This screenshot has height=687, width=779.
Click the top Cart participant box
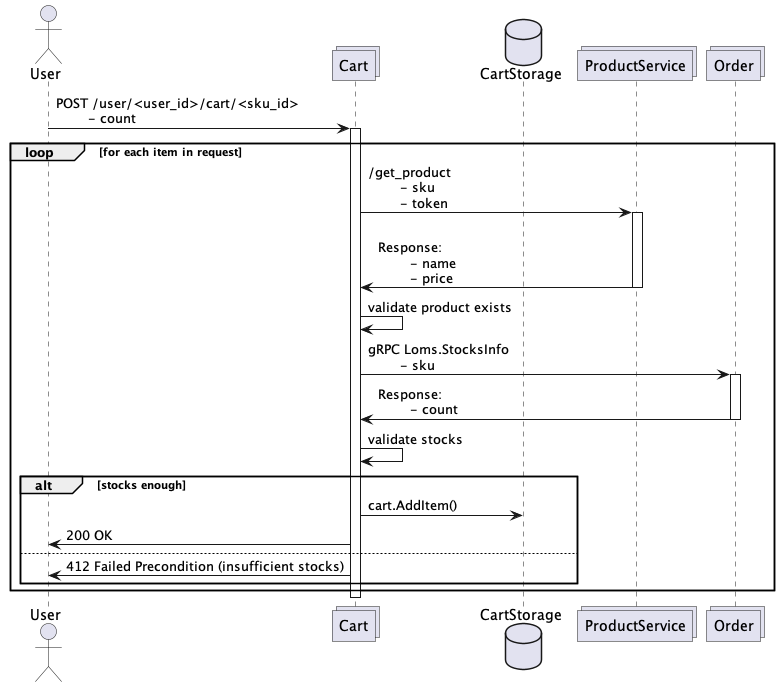[x=354, y=66]
